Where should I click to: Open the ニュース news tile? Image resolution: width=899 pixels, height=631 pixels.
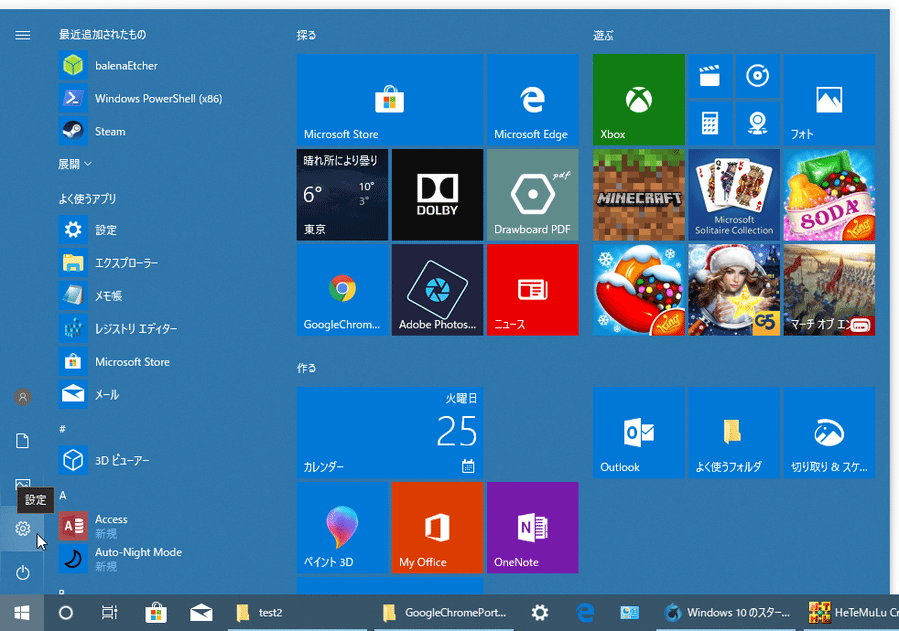533,290
